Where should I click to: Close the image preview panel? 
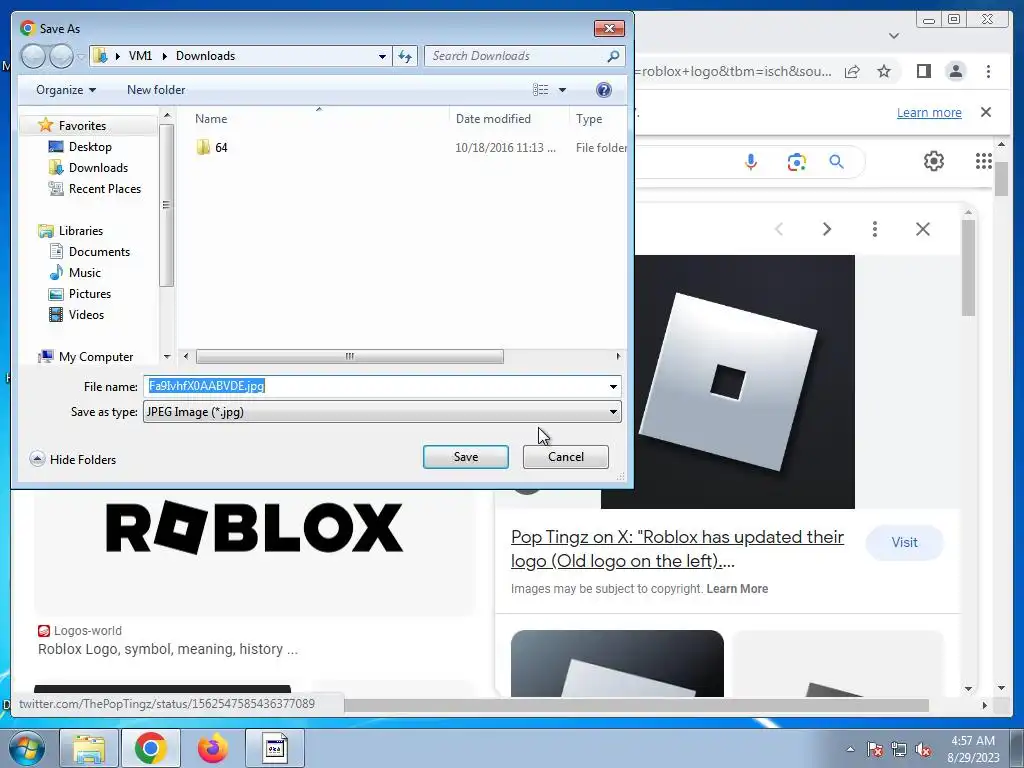(922, 229)
